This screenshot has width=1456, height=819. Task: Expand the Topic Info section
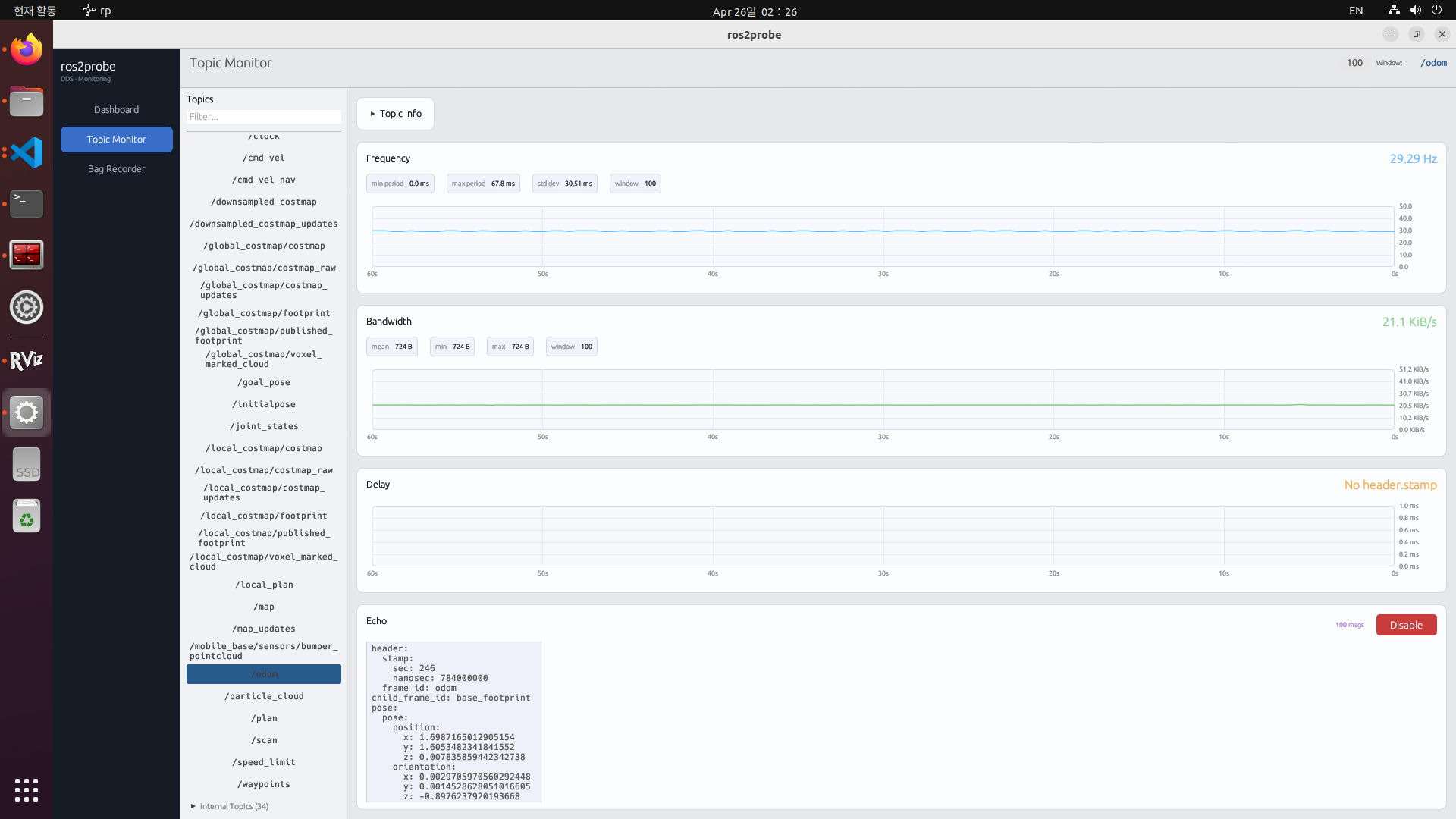tap(395, 114)
